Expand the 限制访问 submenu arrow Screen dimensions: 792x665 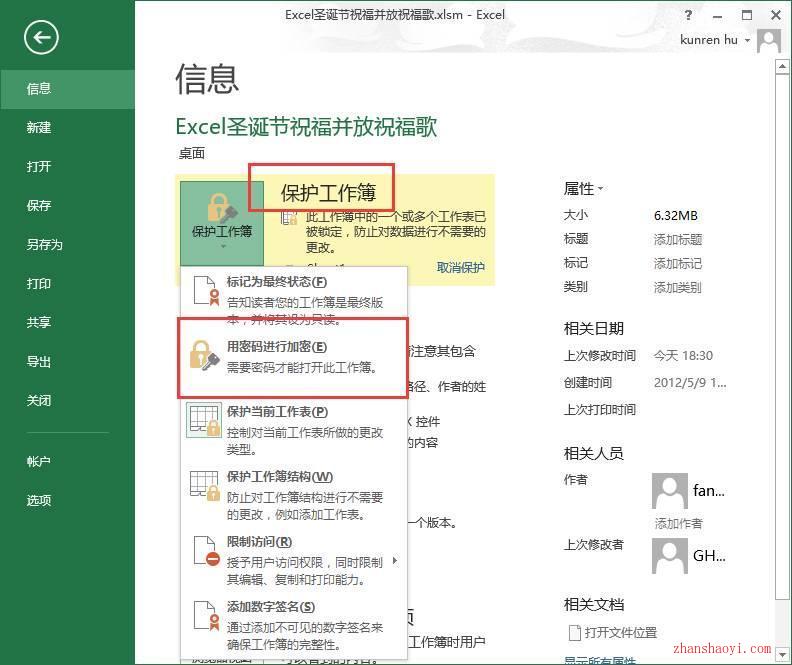coord(395,560)
